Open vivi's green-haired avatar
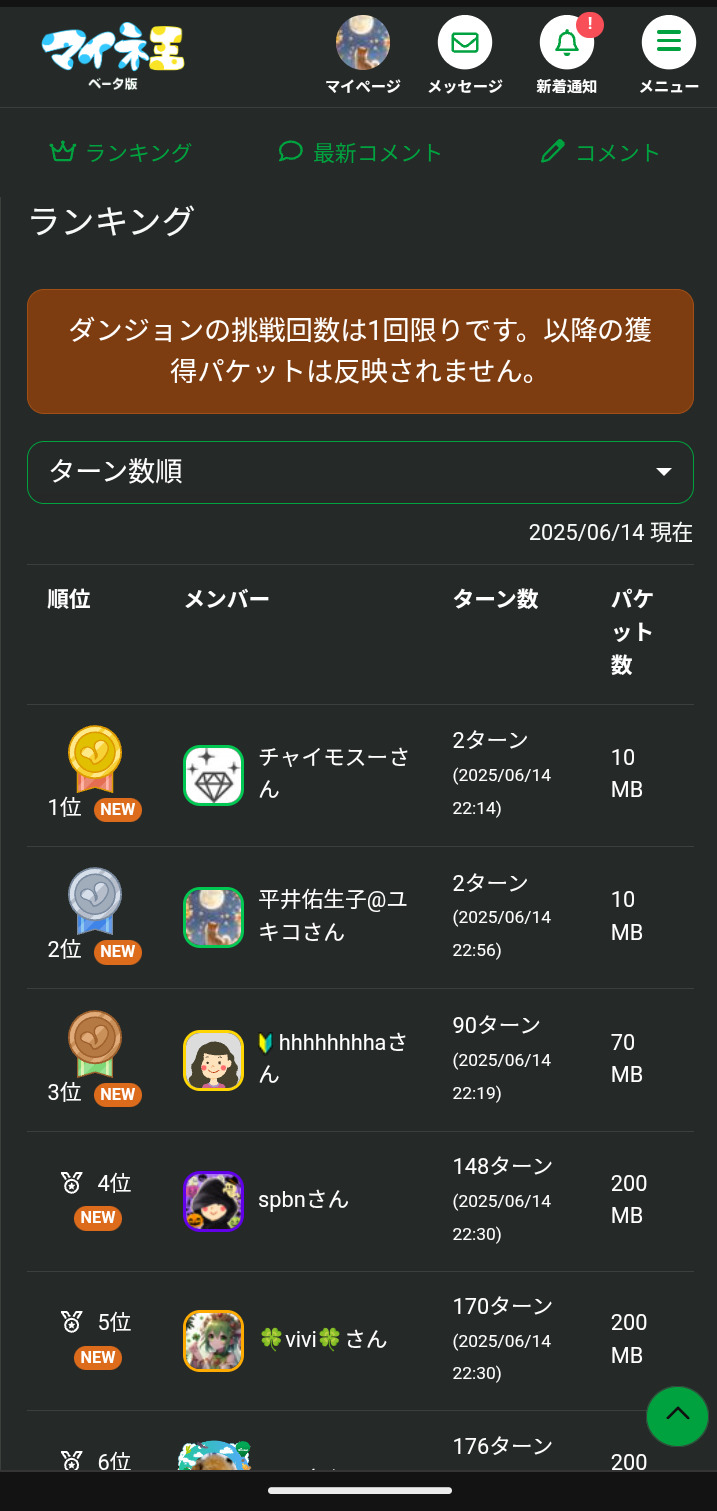The image size is (717, 1511). [214, 1341]
